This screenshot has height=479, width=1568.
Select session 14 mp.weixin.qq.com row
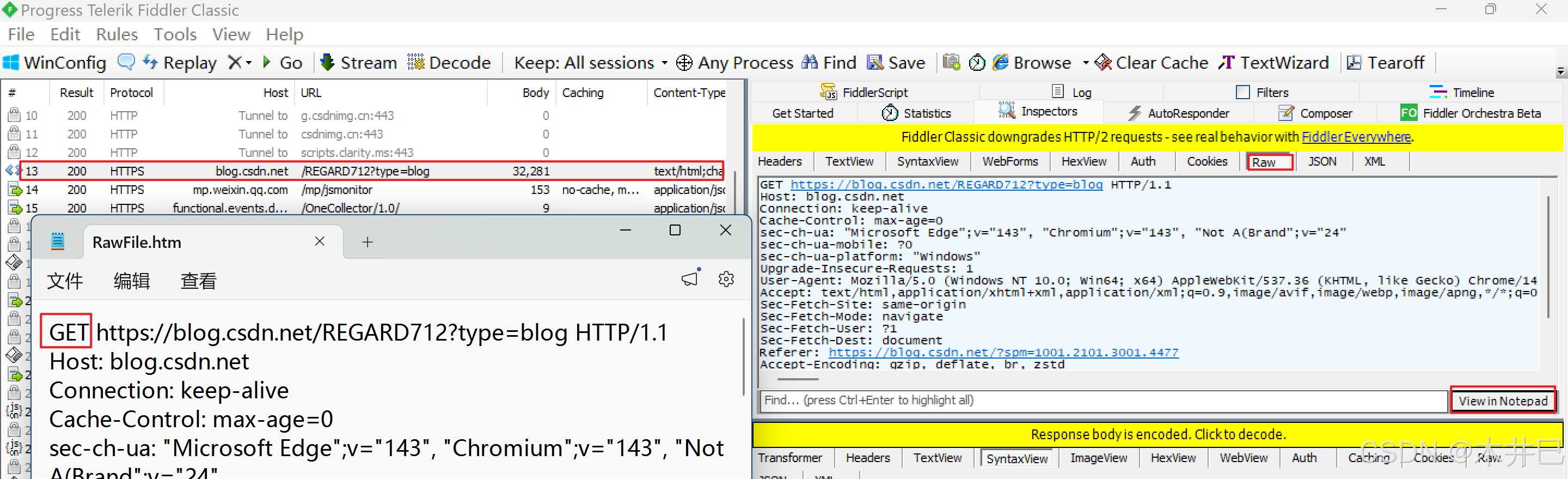365,190
